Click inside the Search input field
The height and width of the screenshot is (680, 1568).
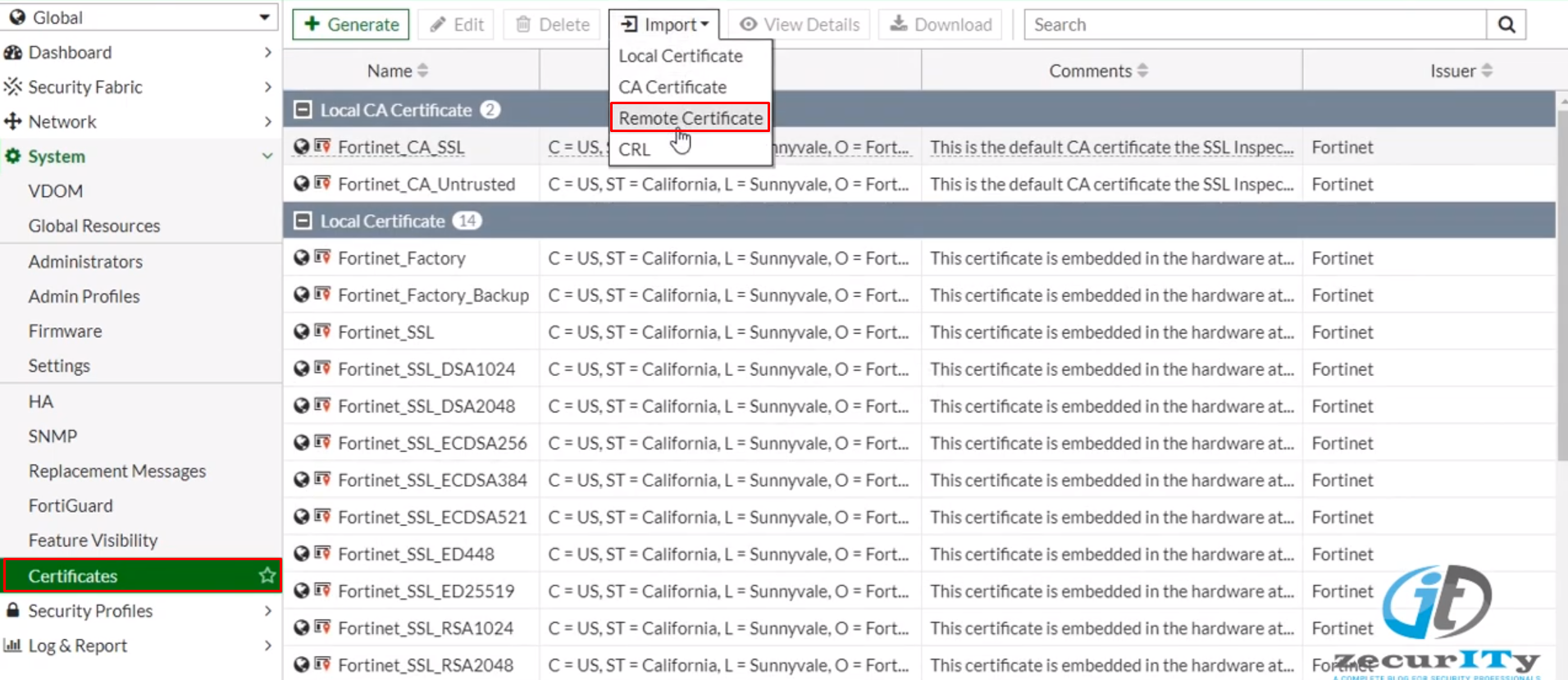tap(1255, 25)
